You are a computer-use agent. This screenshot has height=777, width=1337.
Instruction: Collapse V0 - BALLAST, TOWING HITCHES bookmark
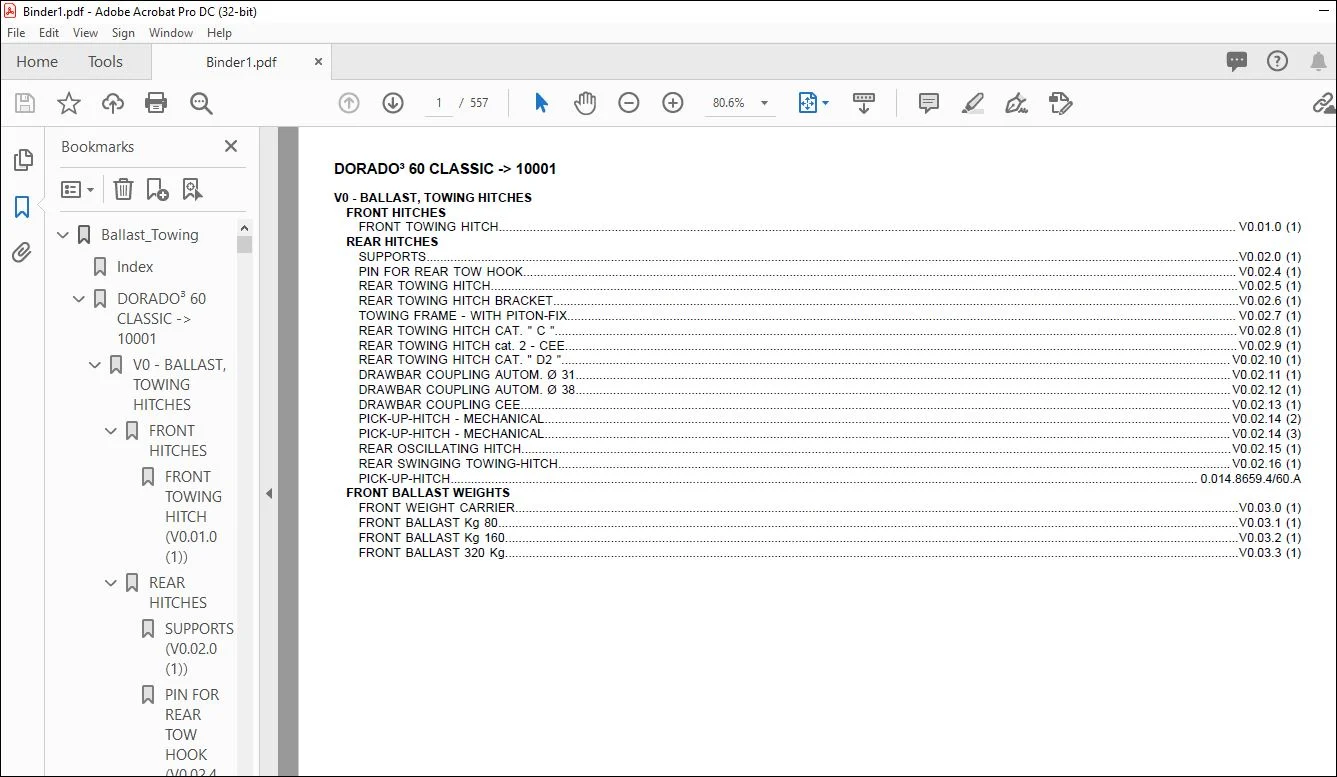96,365
